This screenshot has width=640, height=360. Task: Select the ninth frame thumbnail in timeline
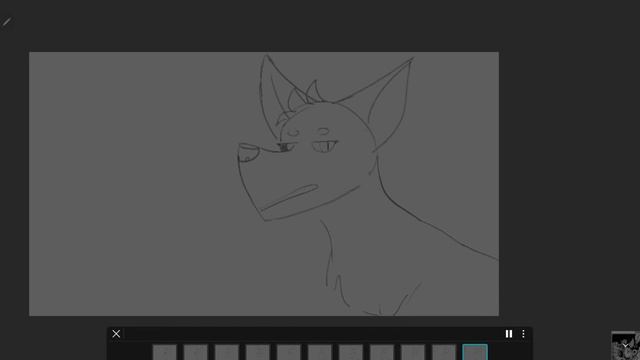point(413,352)
